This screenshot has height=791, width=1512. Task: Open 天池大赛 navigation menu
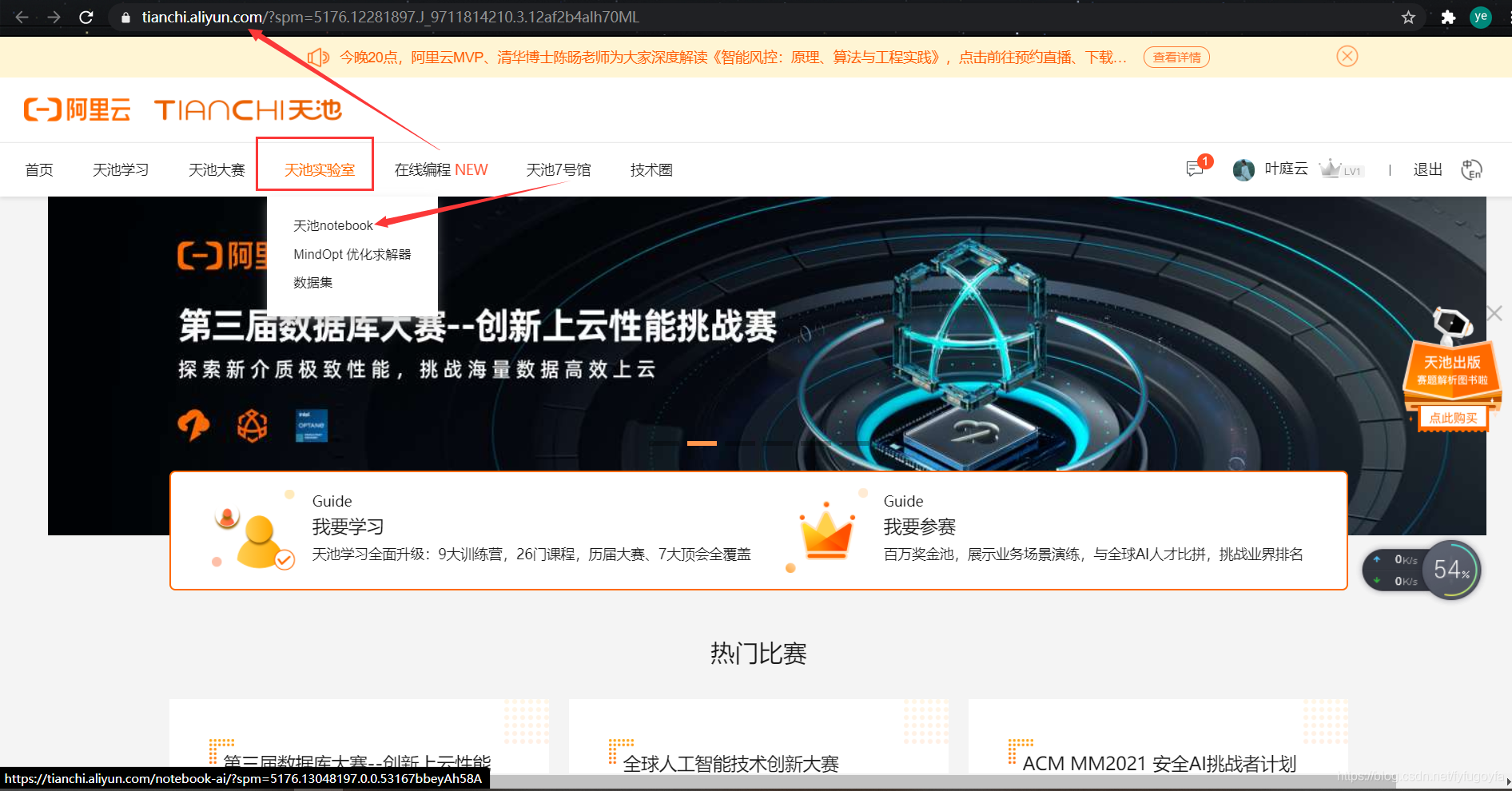click(x=217, y=169)
